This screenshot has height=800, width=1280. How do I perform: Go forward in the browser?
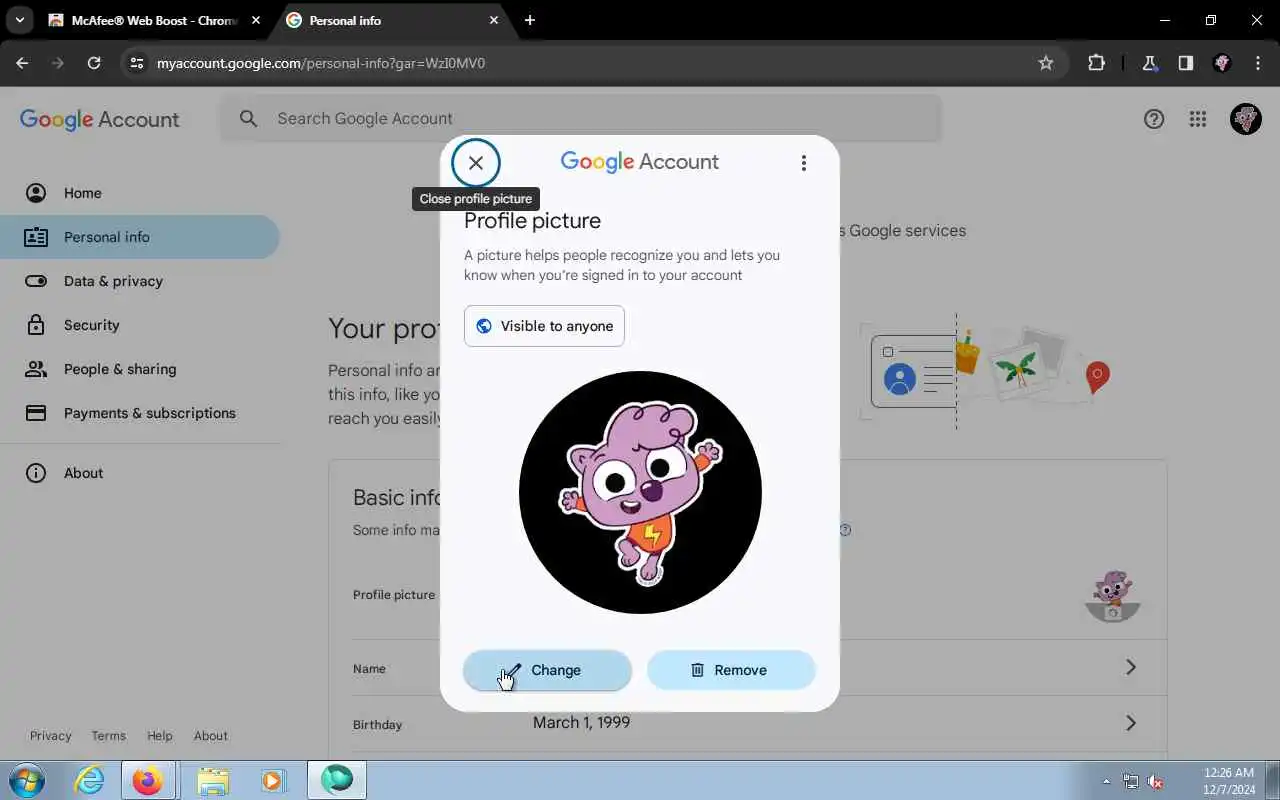click(58, 63)
